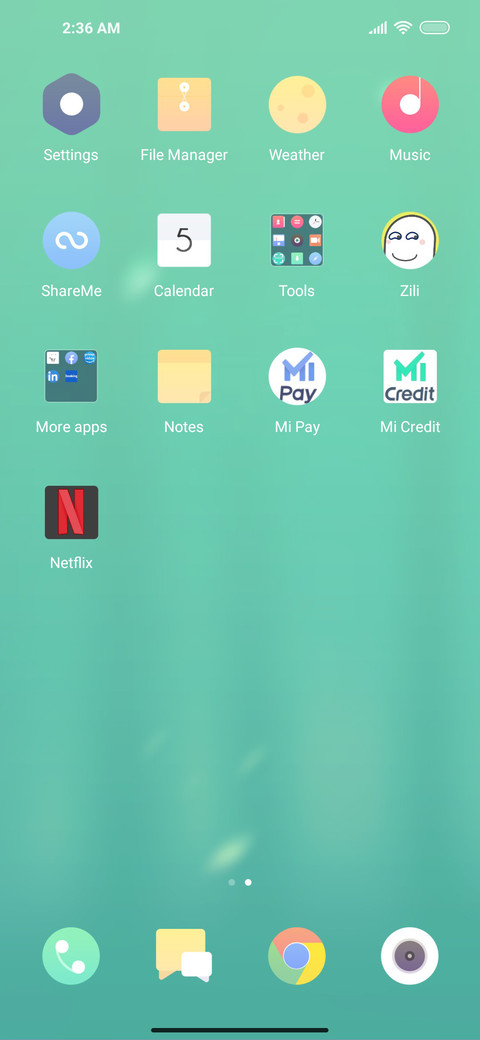Tap the second page indicator dot
The height and width of the screenshot is (1040, 480).
[x=248, y=882]
